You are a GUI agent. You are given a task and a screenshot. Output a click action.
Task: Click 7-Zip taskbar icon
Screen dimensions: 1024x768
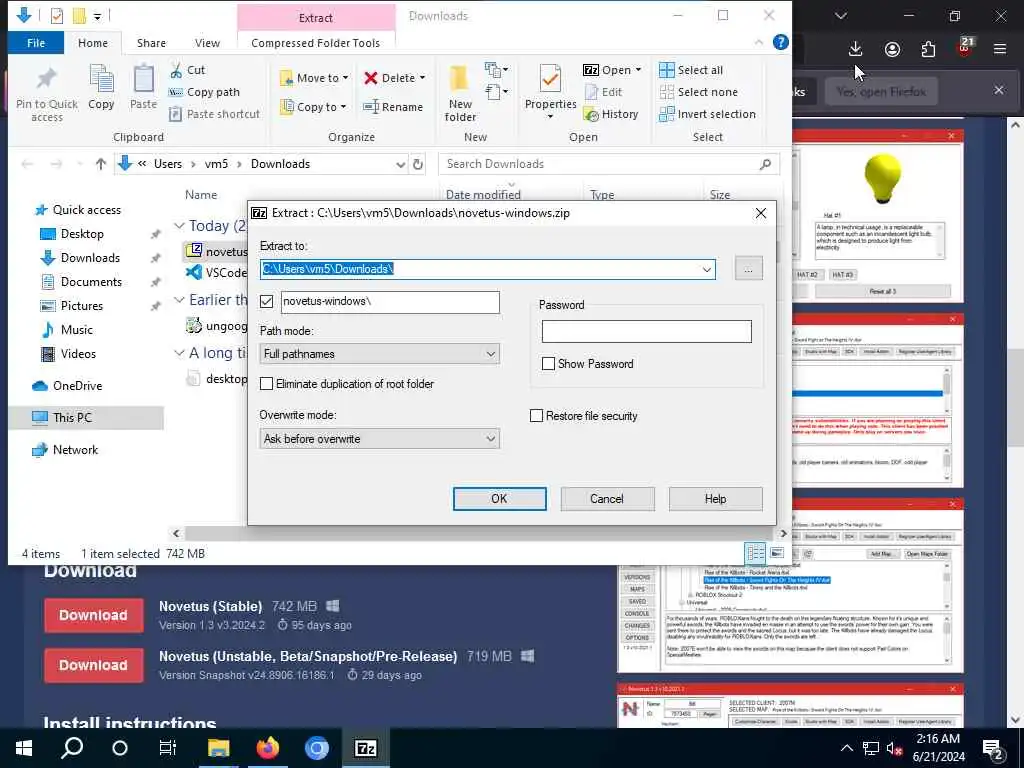click(365, 748)
